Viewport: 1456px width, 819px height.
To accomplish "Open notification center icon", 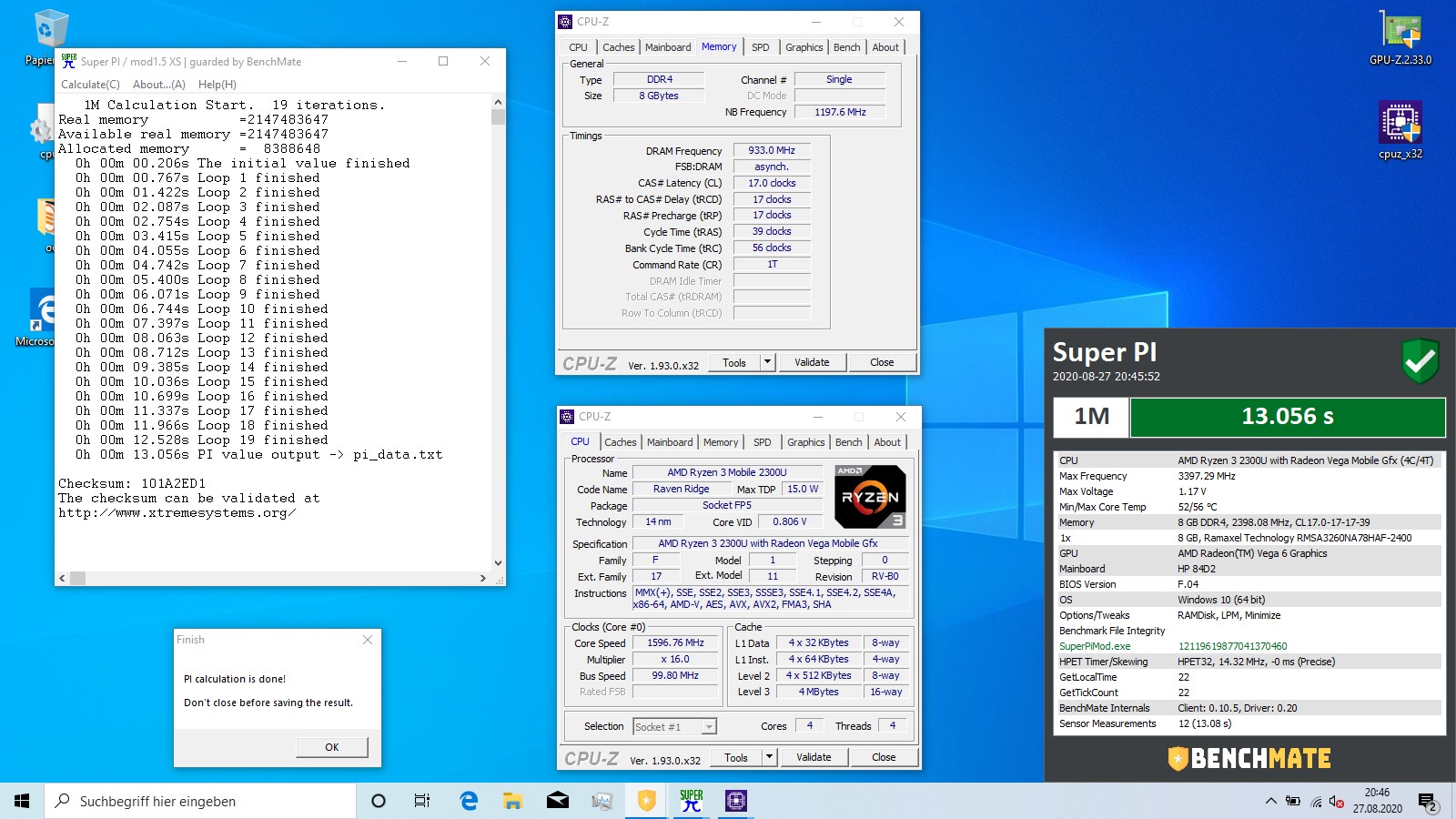I will click(x=1427, y=802).
